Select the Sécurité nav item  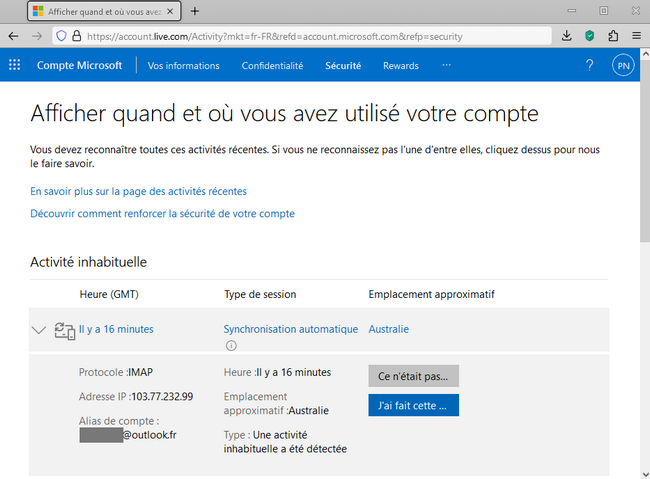pos(343,66)
